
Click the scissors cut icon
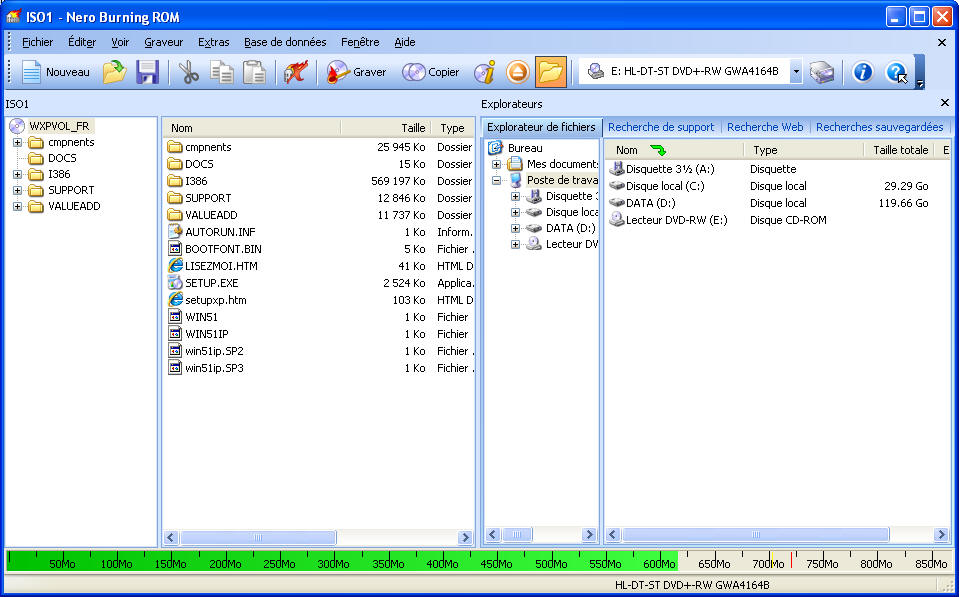tap(189, 72)
